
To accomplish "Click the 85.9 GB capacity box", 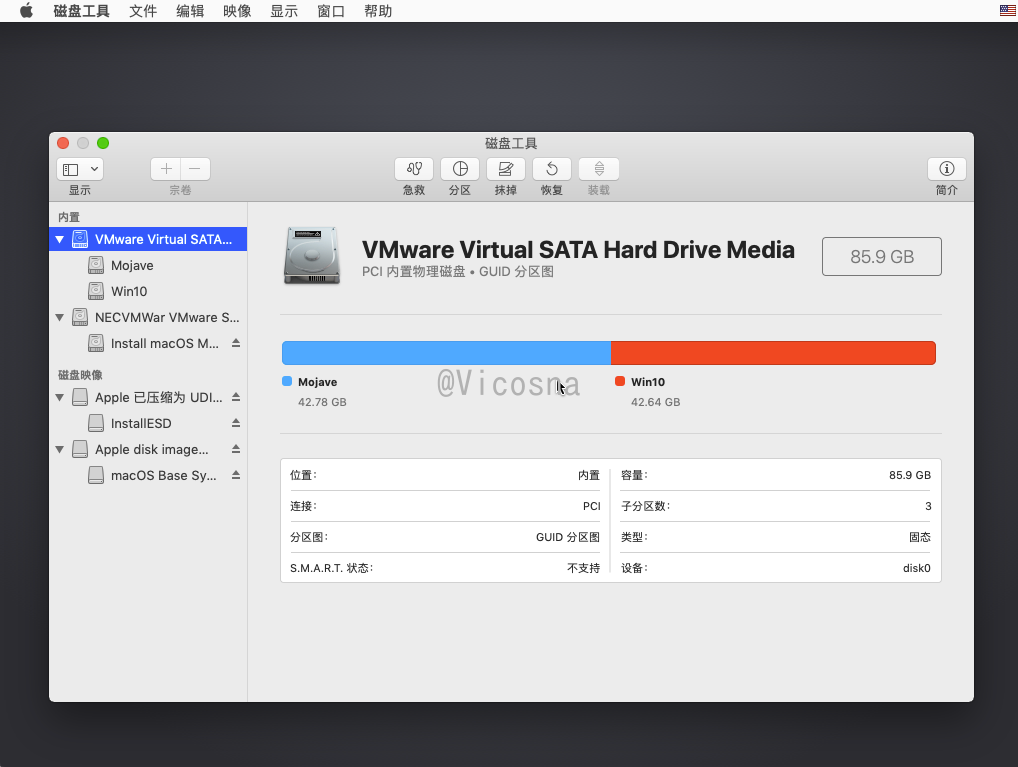I will click(882, 257).
